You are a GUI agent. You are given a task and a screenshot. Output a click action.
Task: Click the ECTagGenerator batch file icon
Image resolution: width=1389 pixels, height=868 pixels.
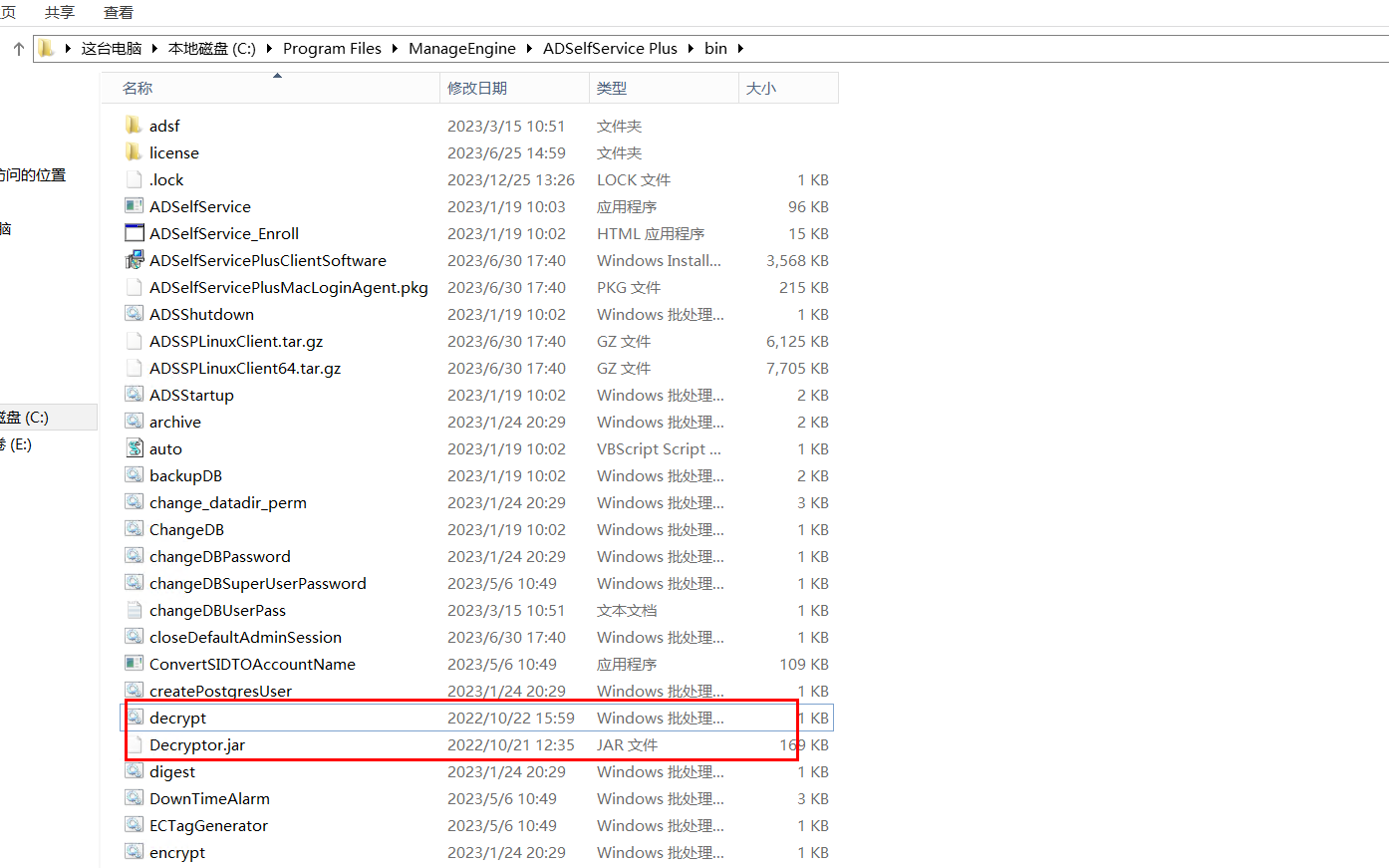pyautogui.click(x=134, y=824)
